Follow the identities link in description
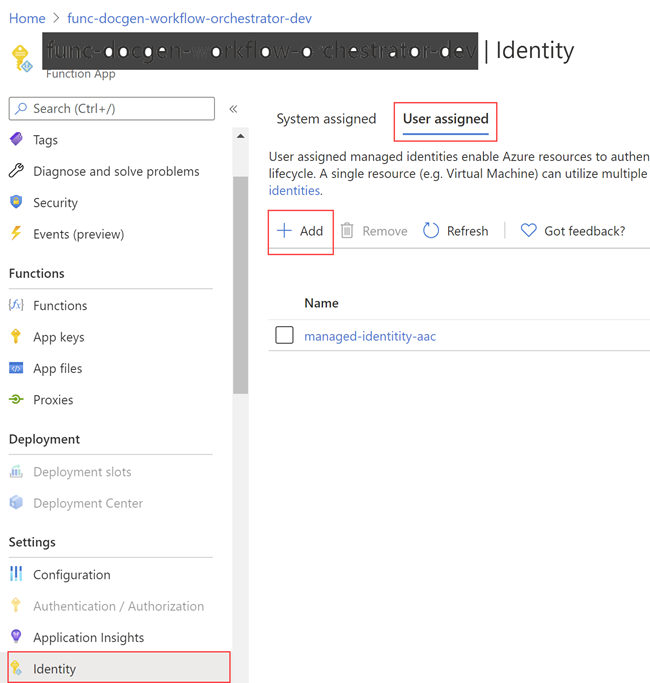650x683 pixels. tap(295, 190)
